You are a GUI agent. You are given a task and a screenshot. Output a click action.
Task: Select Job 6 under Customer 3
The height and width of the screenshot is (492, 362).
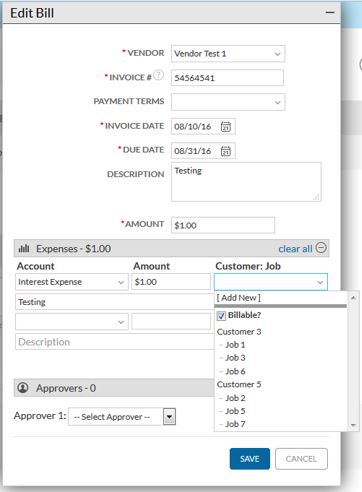coord(235,371)
